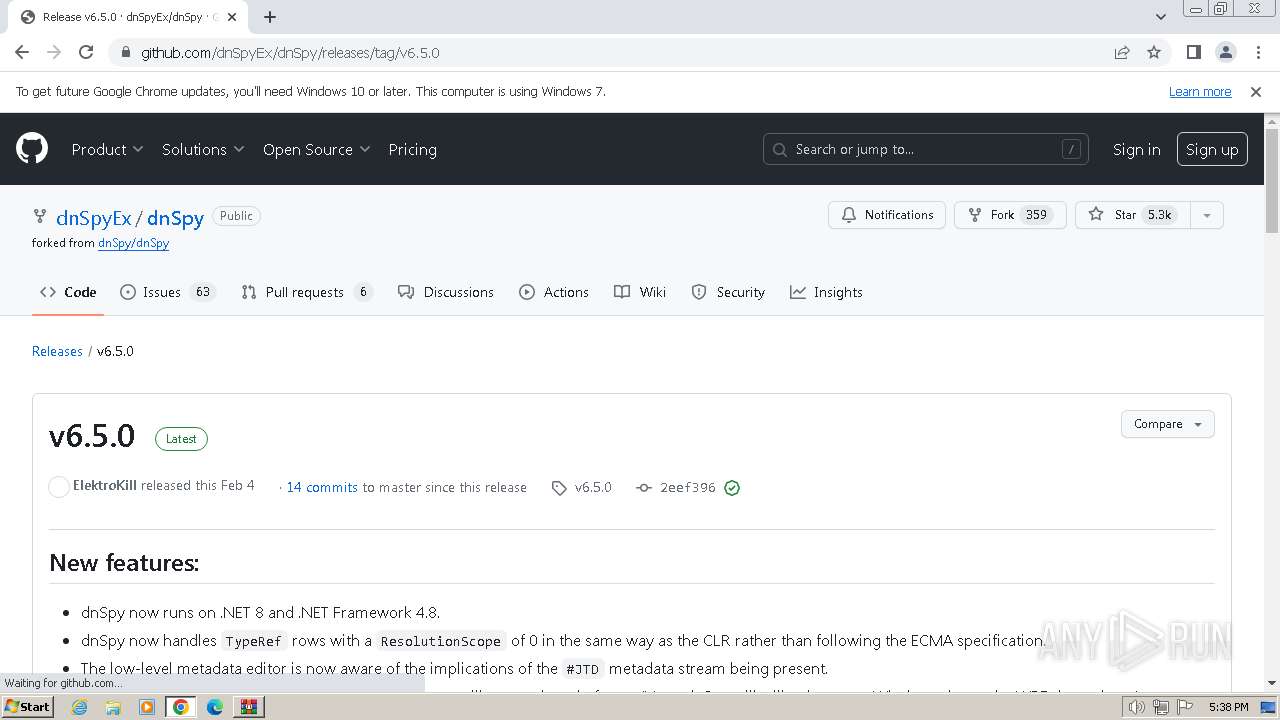Open the Compare dropdown
Image resolution: width=1280 pixels, height=720 pixels.
1167,424
